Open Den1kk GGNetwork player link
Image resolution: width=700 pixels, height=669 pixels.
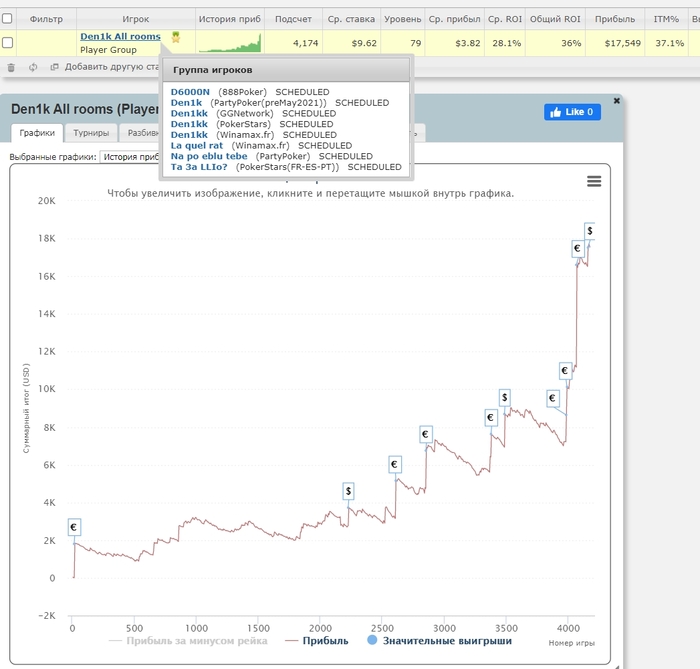[x=189, y=113]
